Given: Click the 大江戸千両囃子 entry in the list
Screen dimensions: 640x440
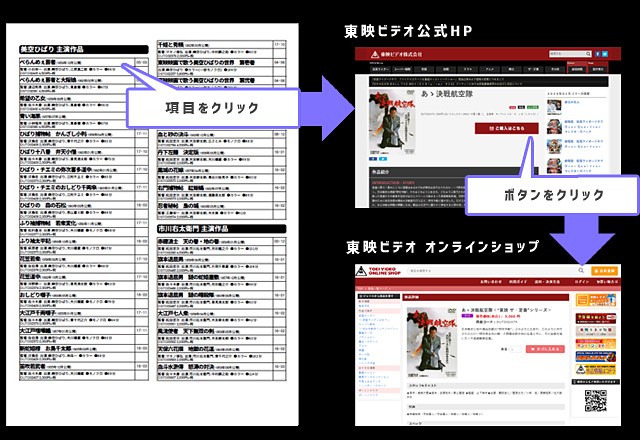Looking at the screenshot, I should tap(84, 317).
